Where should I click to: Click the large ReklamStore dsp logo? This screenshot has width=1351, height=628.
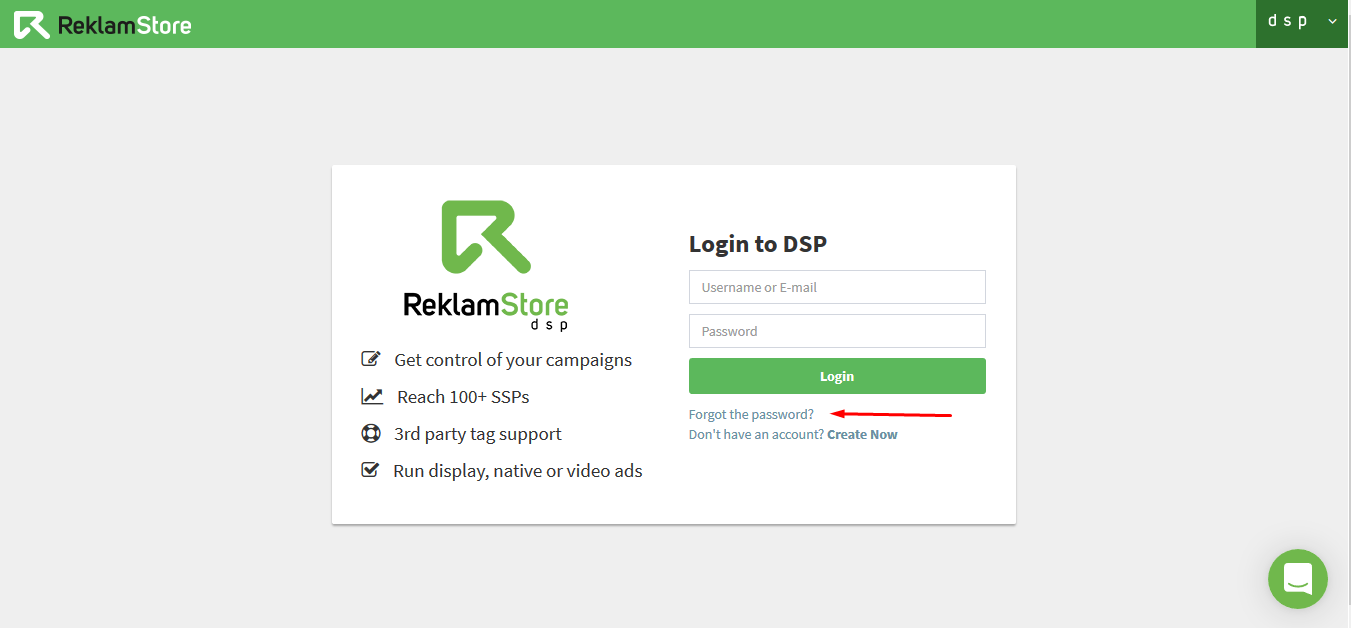pyautogui.click(x=486, y=265)
